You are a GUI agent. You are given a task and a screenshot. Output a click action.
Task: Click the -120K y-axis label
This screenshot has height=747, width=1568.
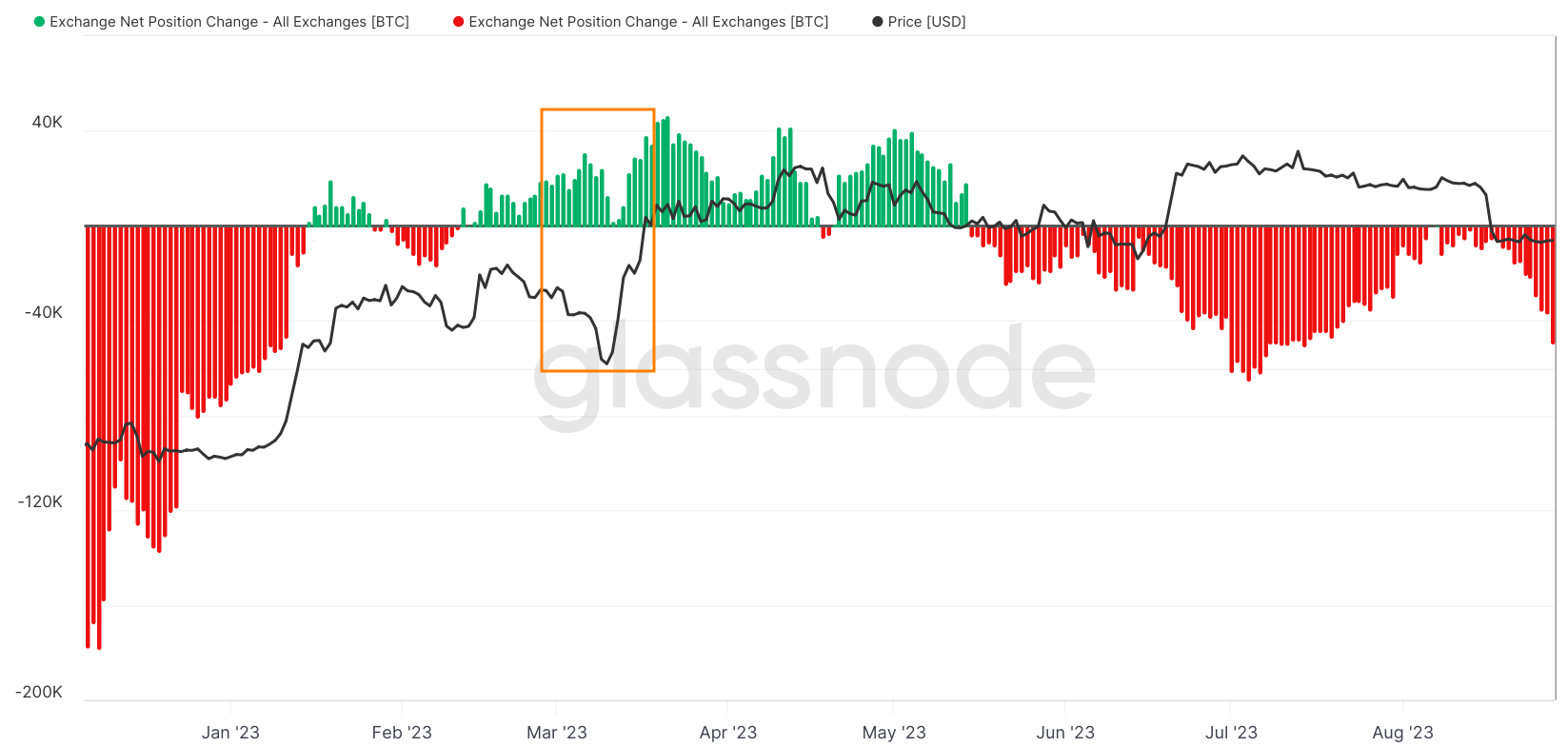point(40,501)
